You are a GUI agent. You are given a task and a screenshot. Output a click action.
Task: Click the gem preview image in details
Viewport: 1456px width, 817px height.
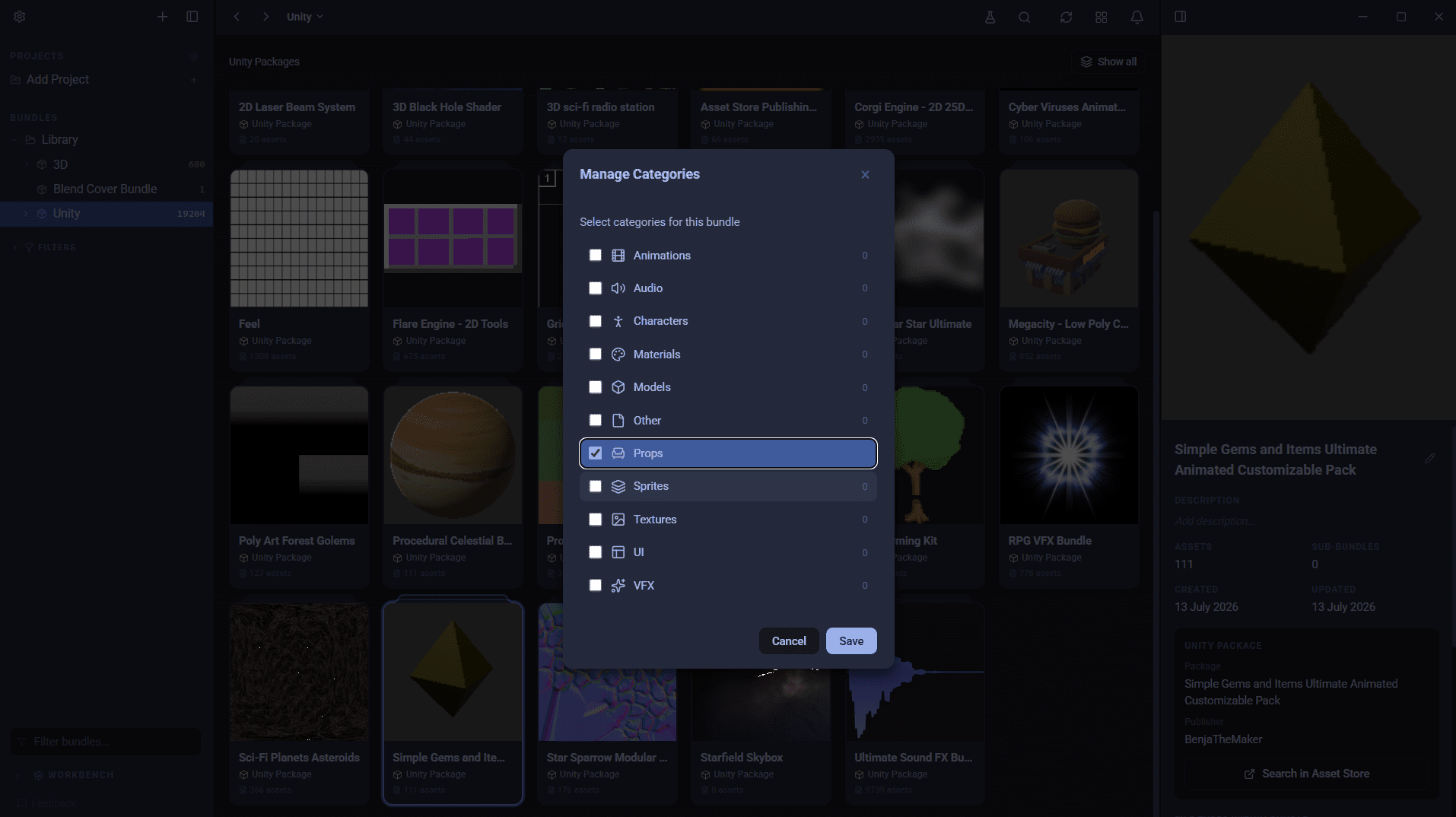click(x=1308, y=227)
